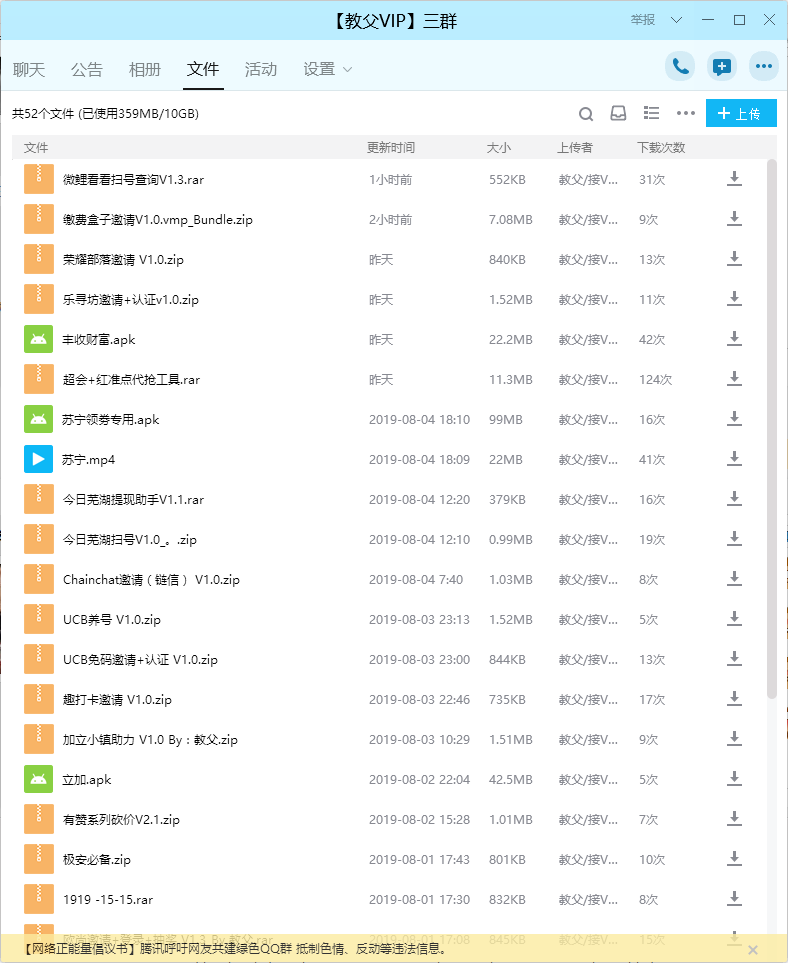Click the uploader name of 立加.apk

point(588,779)
